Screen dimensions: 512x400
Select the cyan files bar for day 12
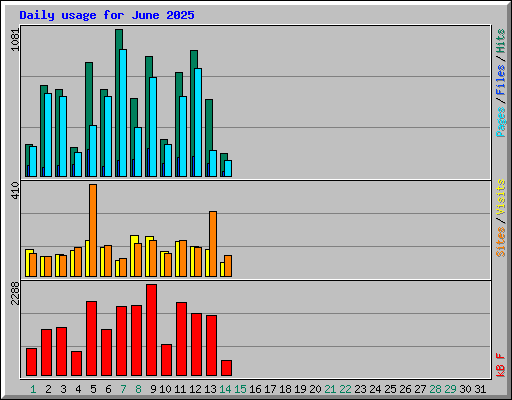coord(198,122)
